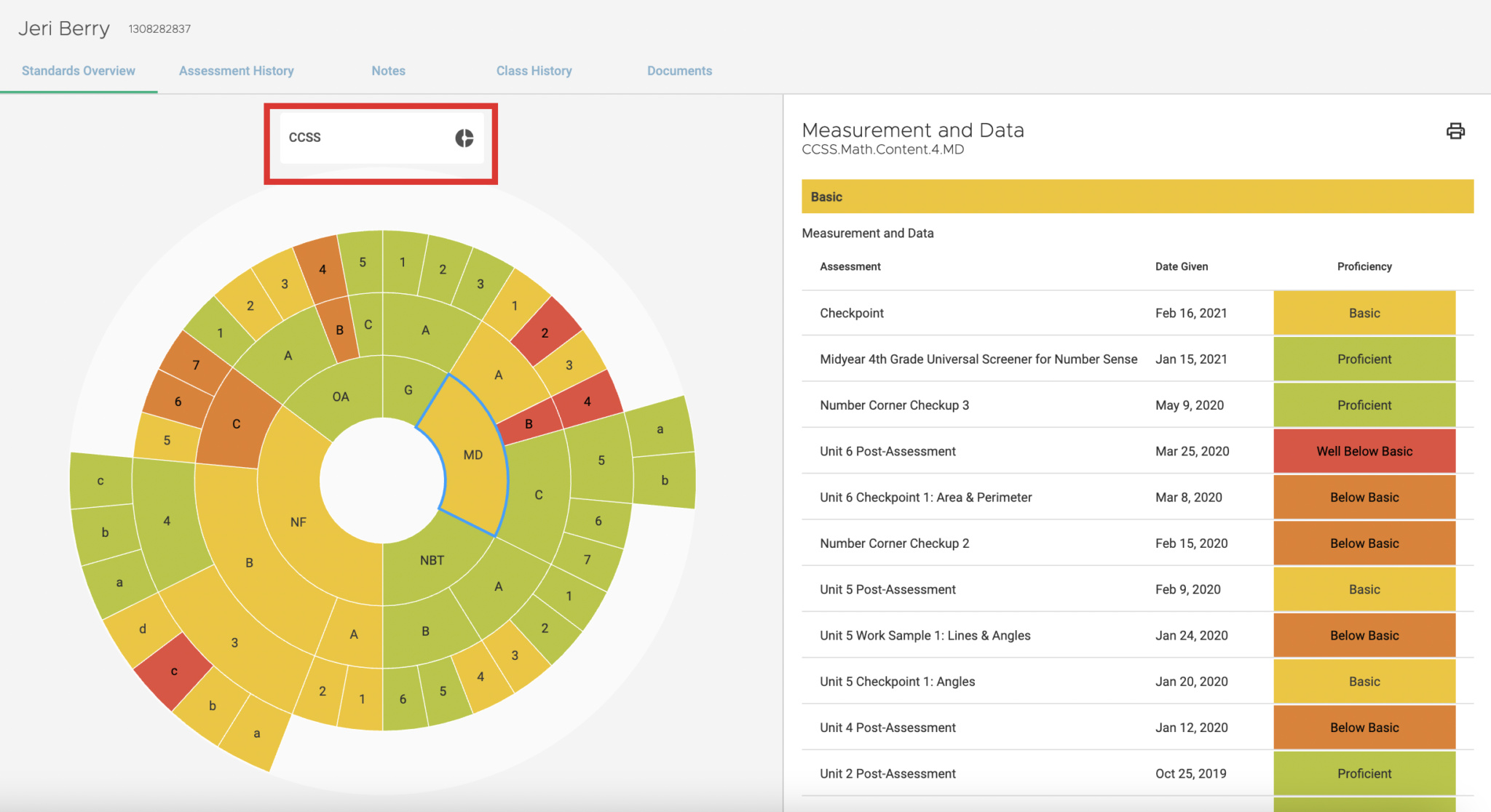Viewport: 1491px width, 812px height.
Task: Select orange segment 6 on the chart's left
Action: coord(178,401)
